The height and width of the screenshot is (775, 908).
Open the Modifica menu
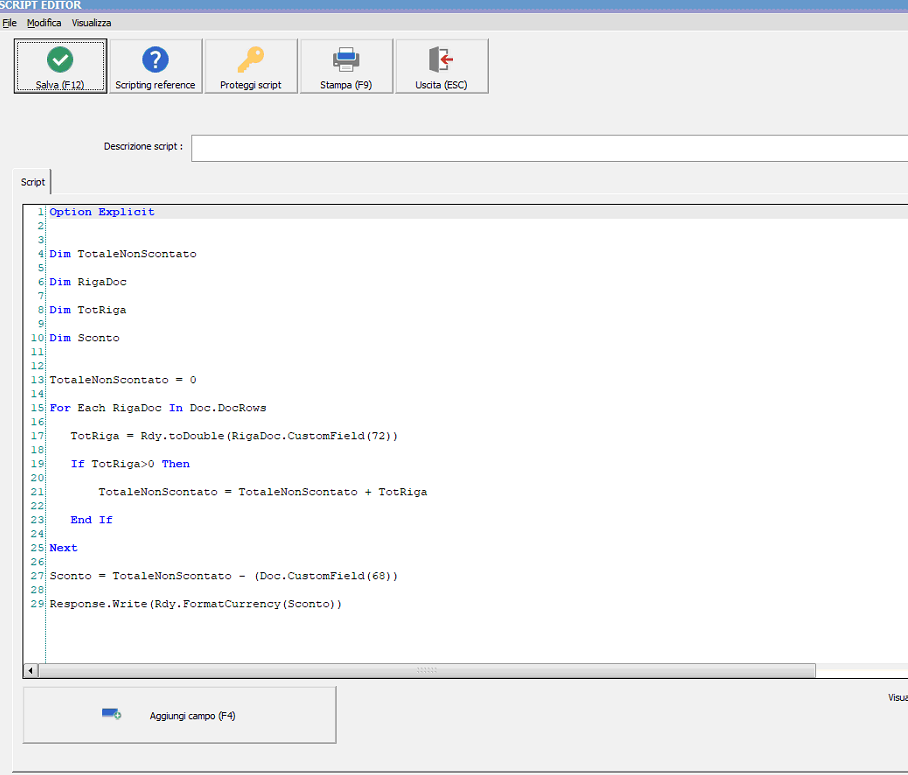coord(44,23)
